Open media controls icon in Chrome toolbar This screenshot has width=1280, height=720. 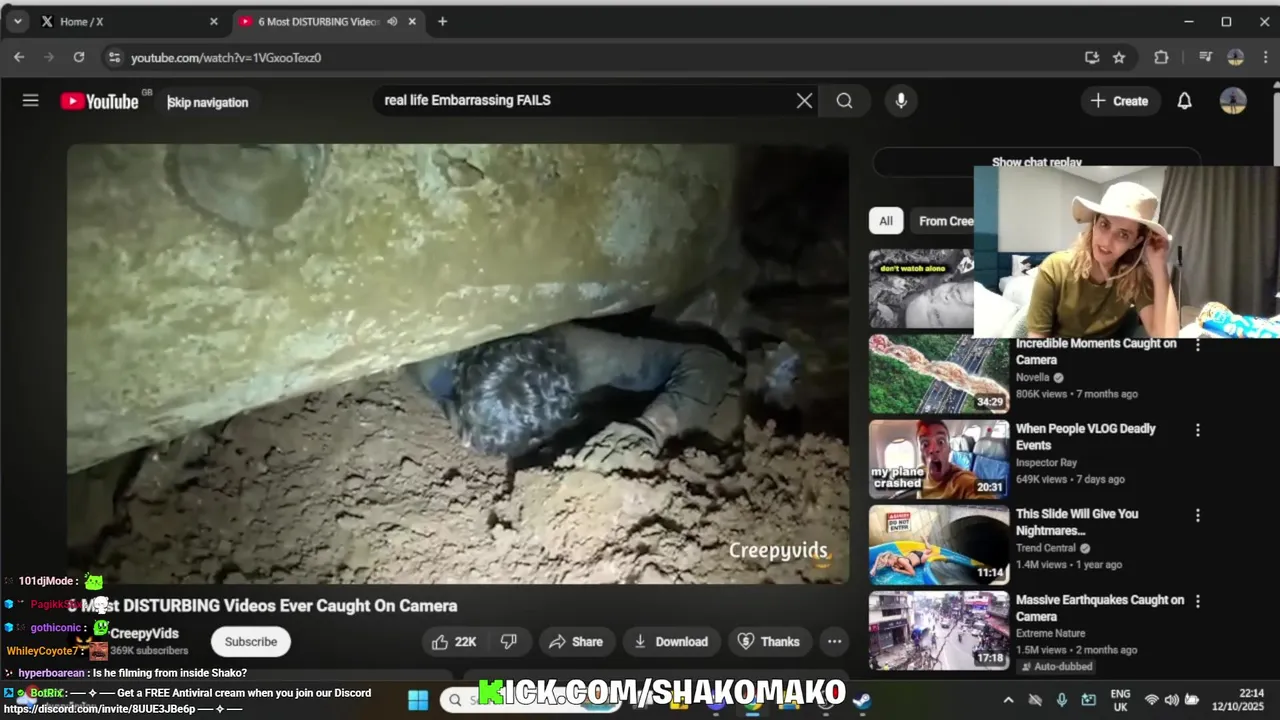[1205, 57]
